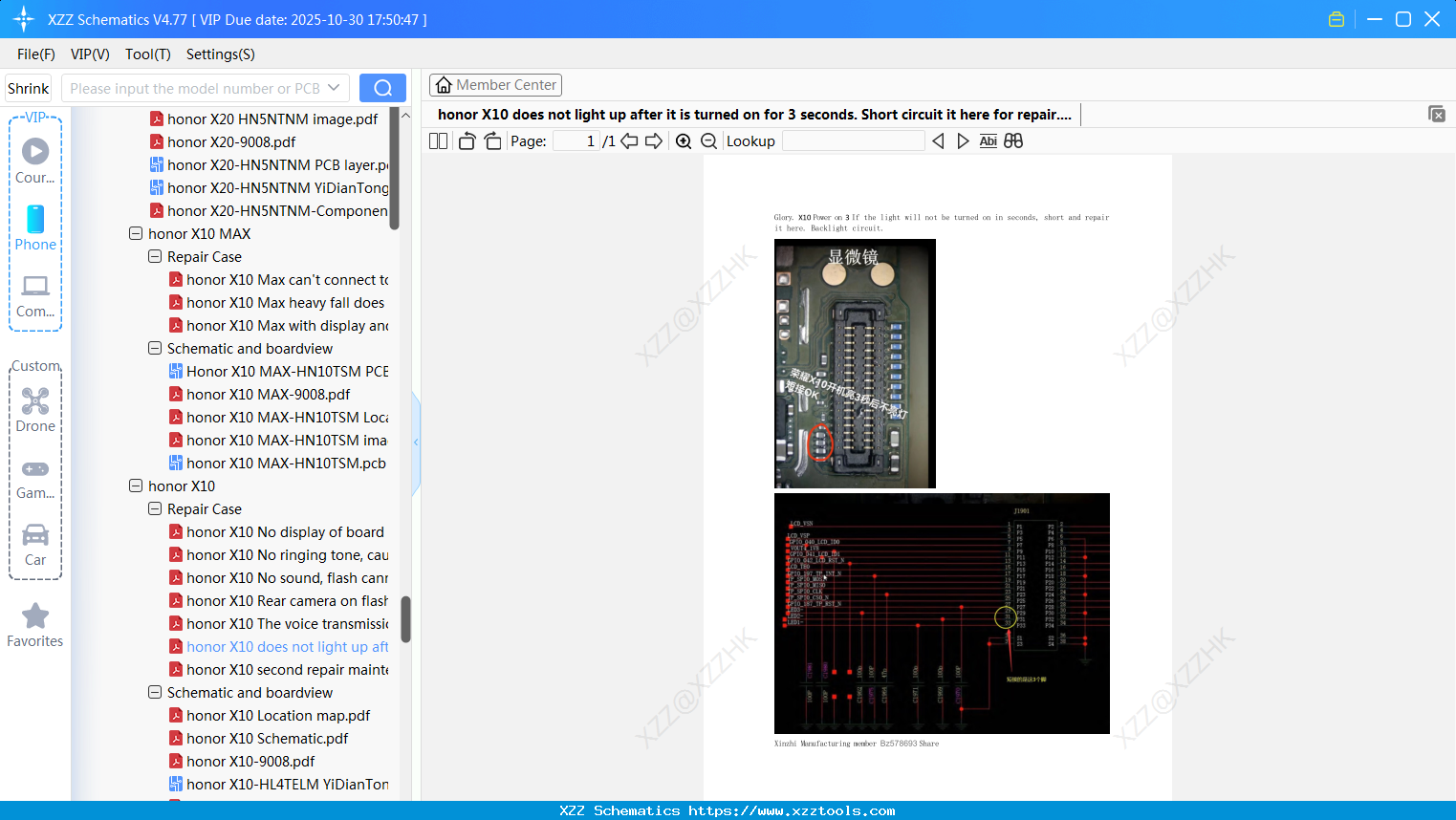Select the Computer category in the sidebar

(x=35, y=294)
